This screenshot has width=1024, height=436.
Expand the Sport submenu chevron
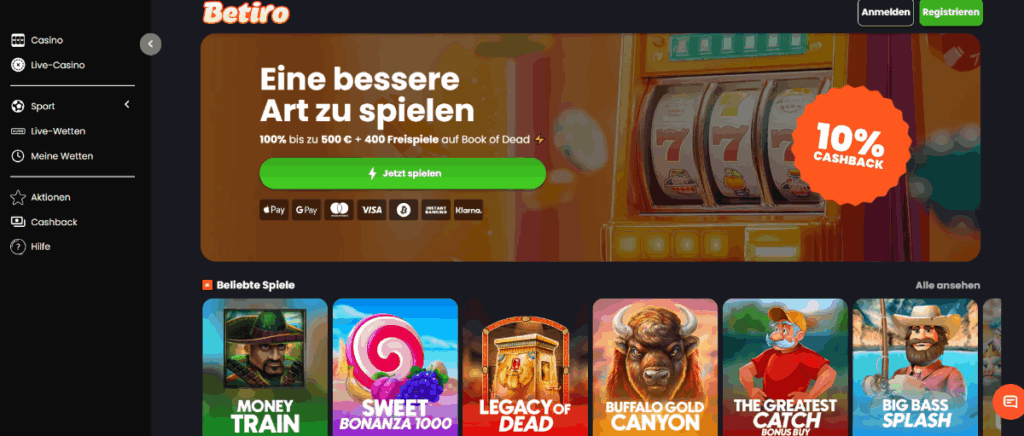click(127, 104)
